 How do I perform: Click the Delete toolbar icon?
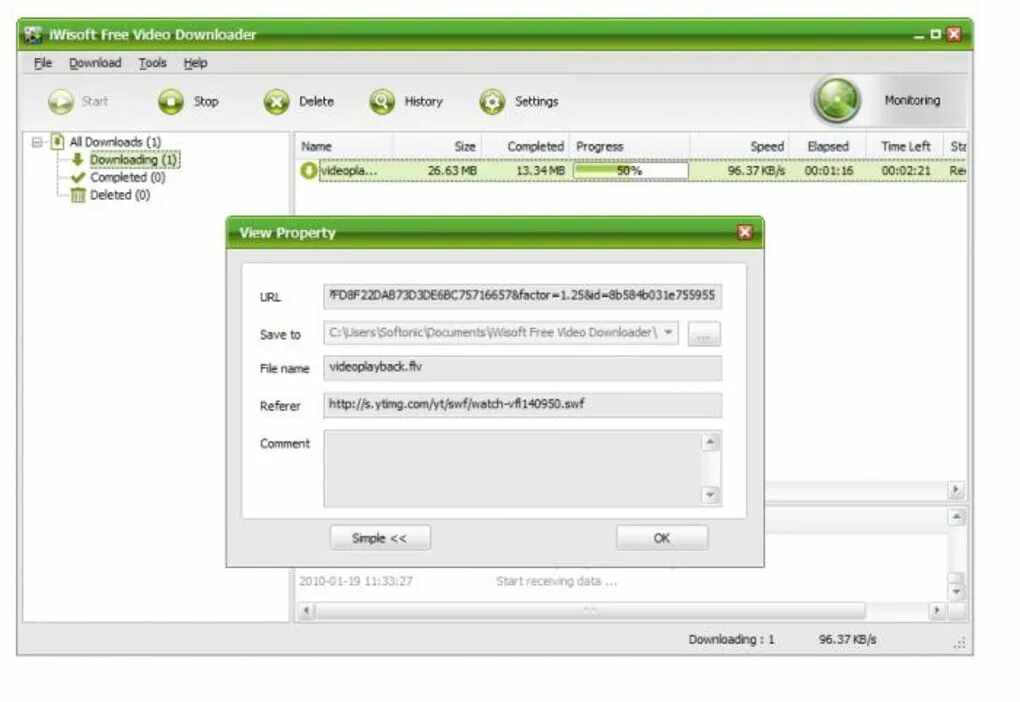276,101
